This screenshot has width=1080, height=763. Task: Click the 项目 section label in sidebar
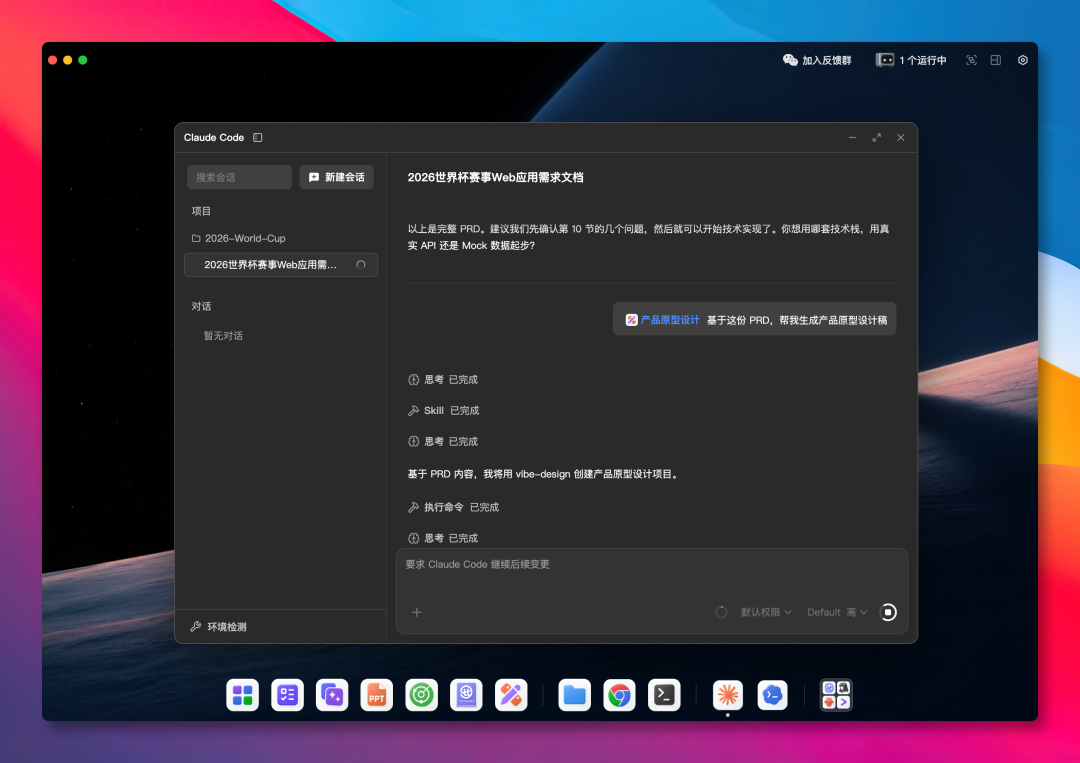[201, 211]
